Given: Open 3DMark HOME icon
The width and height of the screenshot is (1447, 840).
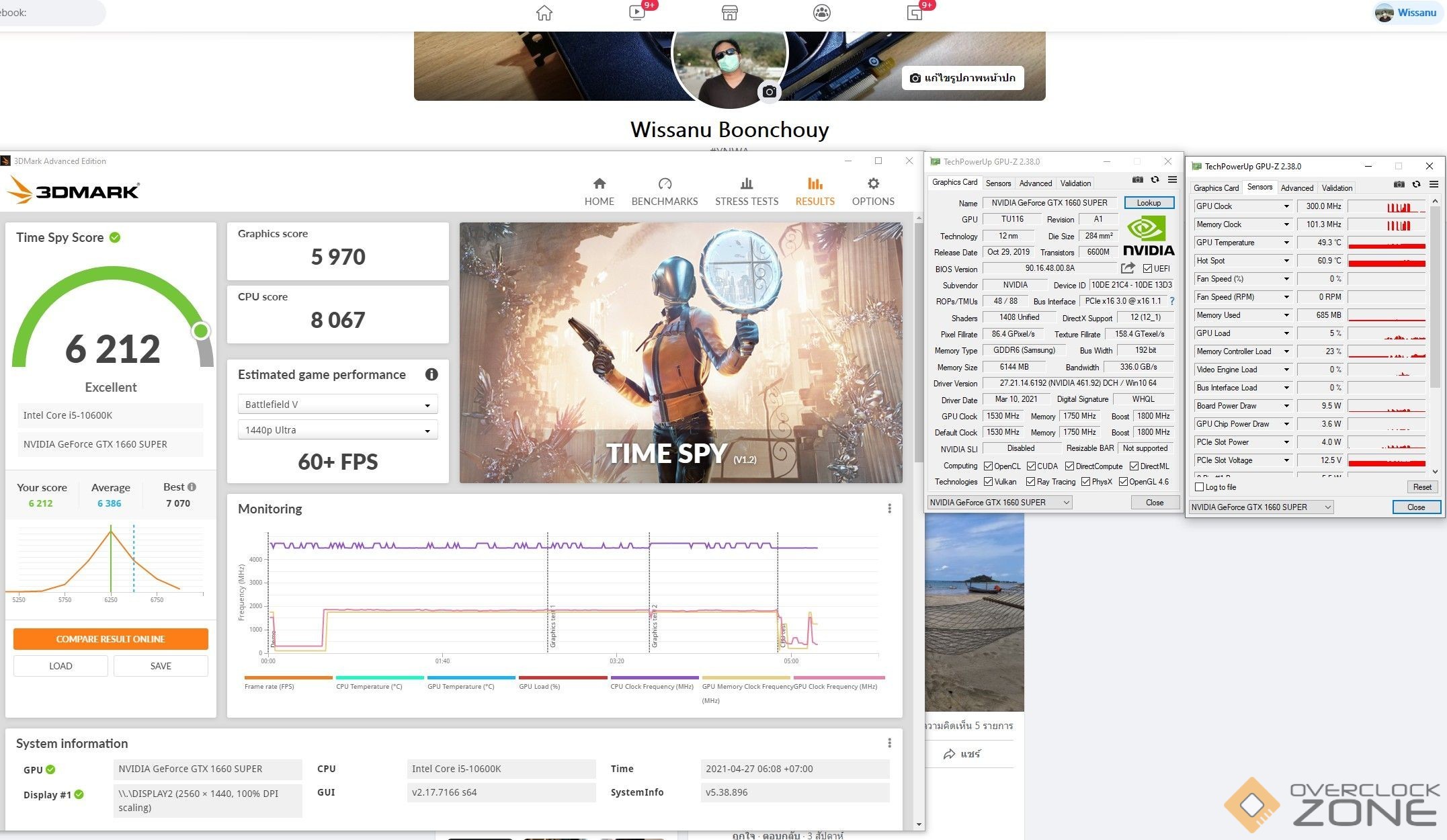Looking at the screenshot, I should 599,183.
